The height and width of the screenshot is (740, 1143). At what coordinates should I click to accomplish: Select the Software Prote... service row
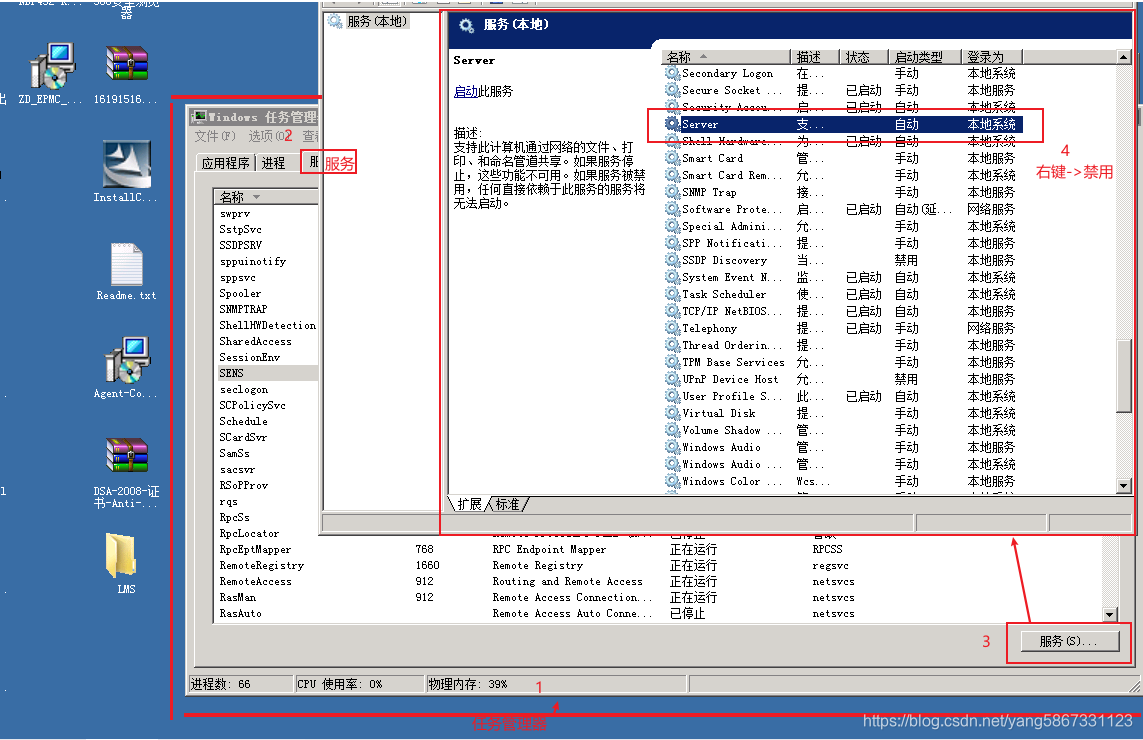(843, 209)
